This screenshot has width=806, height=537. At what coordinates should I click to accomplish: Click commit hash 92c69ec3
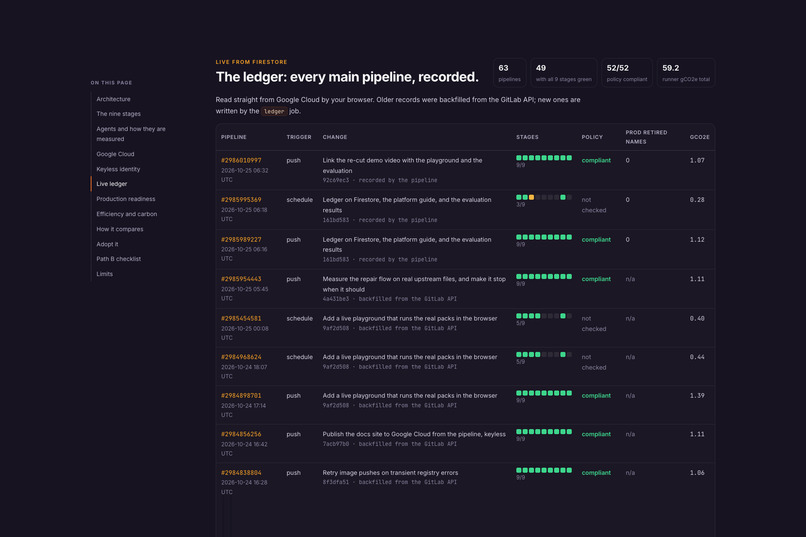336,180
